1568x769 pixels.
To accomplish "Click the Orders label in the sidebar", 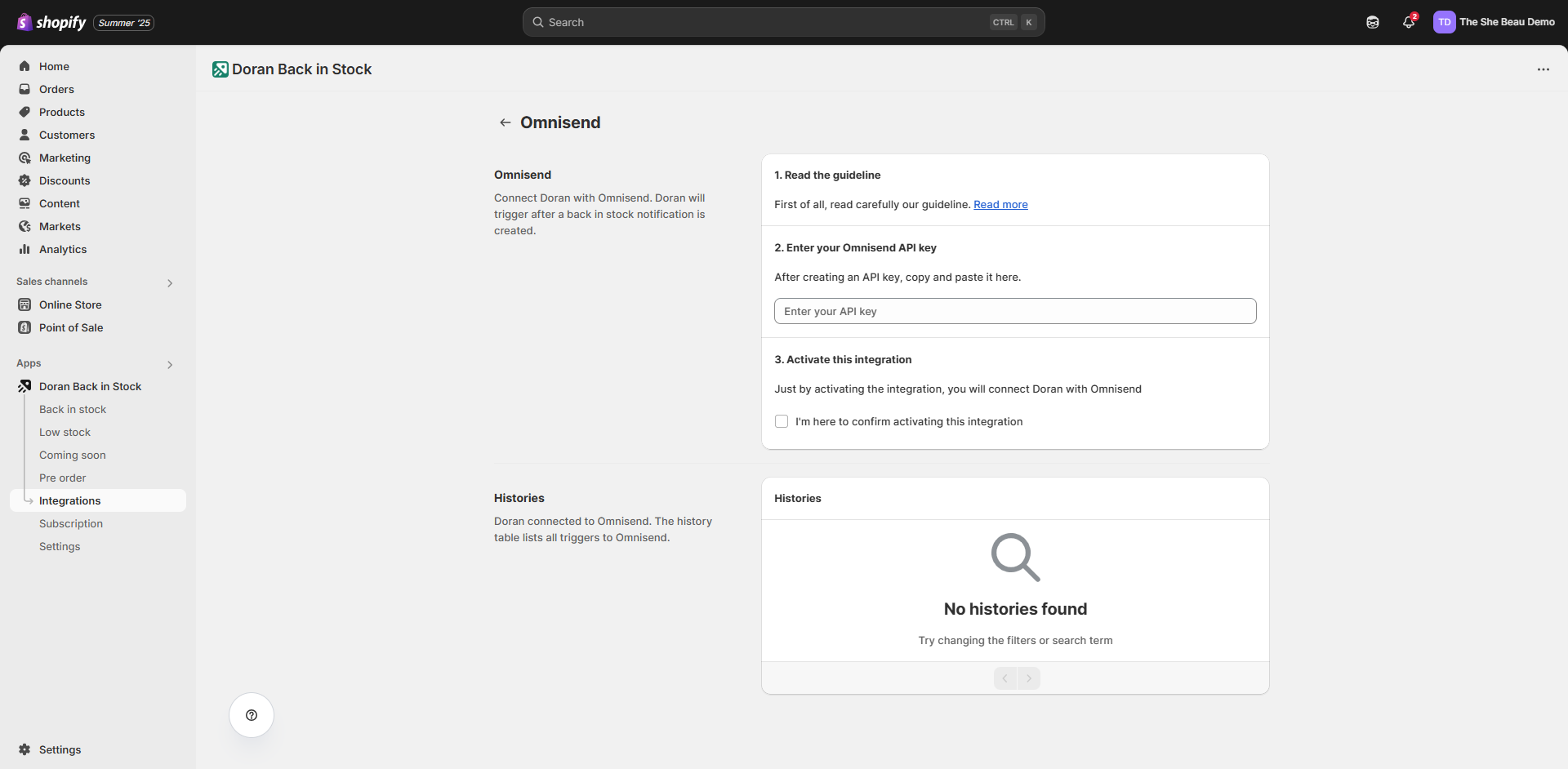I will (56, 89).
